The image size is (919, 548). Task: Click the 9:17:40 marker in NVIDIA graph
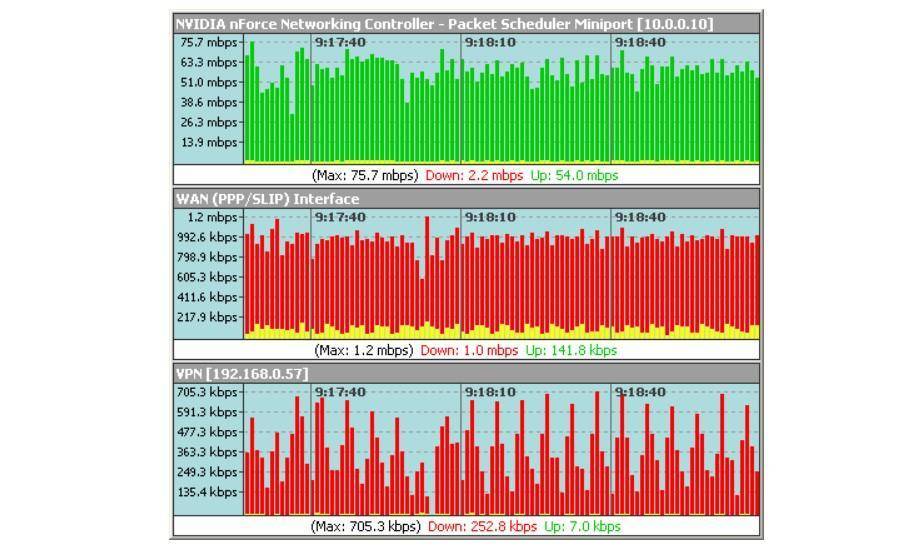click(341, 42)
